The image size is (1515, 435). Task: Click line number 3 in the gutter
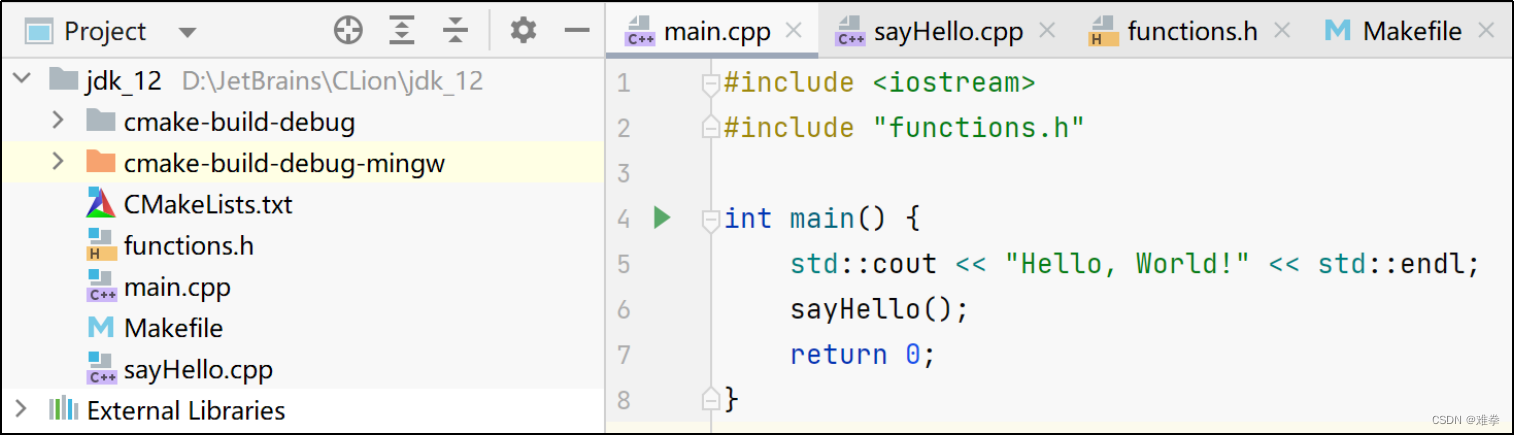point(624,173)
